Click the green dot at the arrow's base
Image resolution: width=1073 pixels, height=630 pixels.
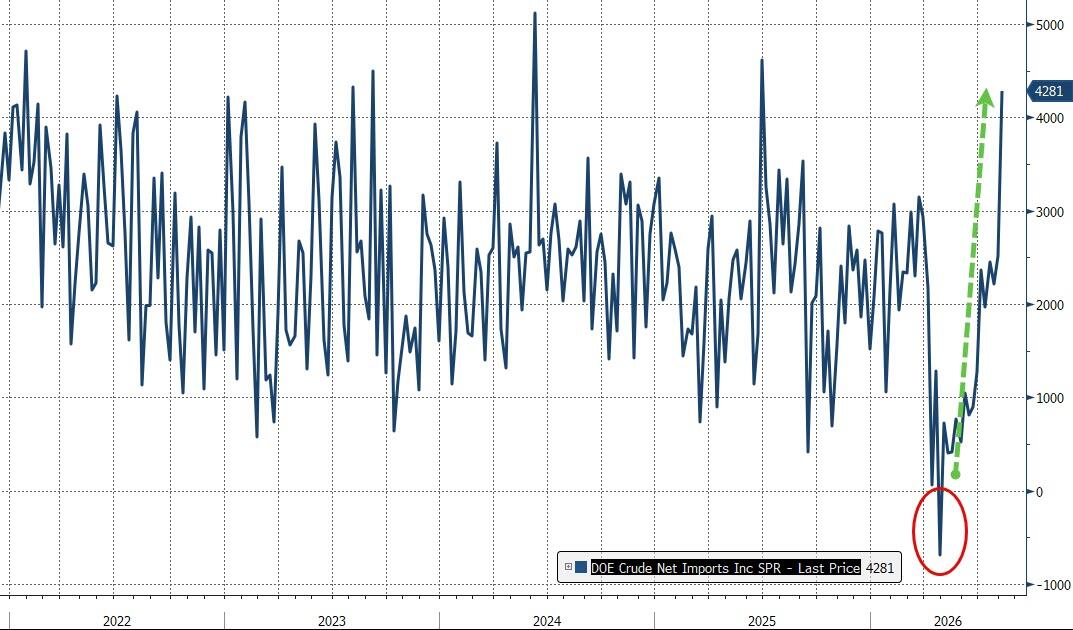[955, 474]
